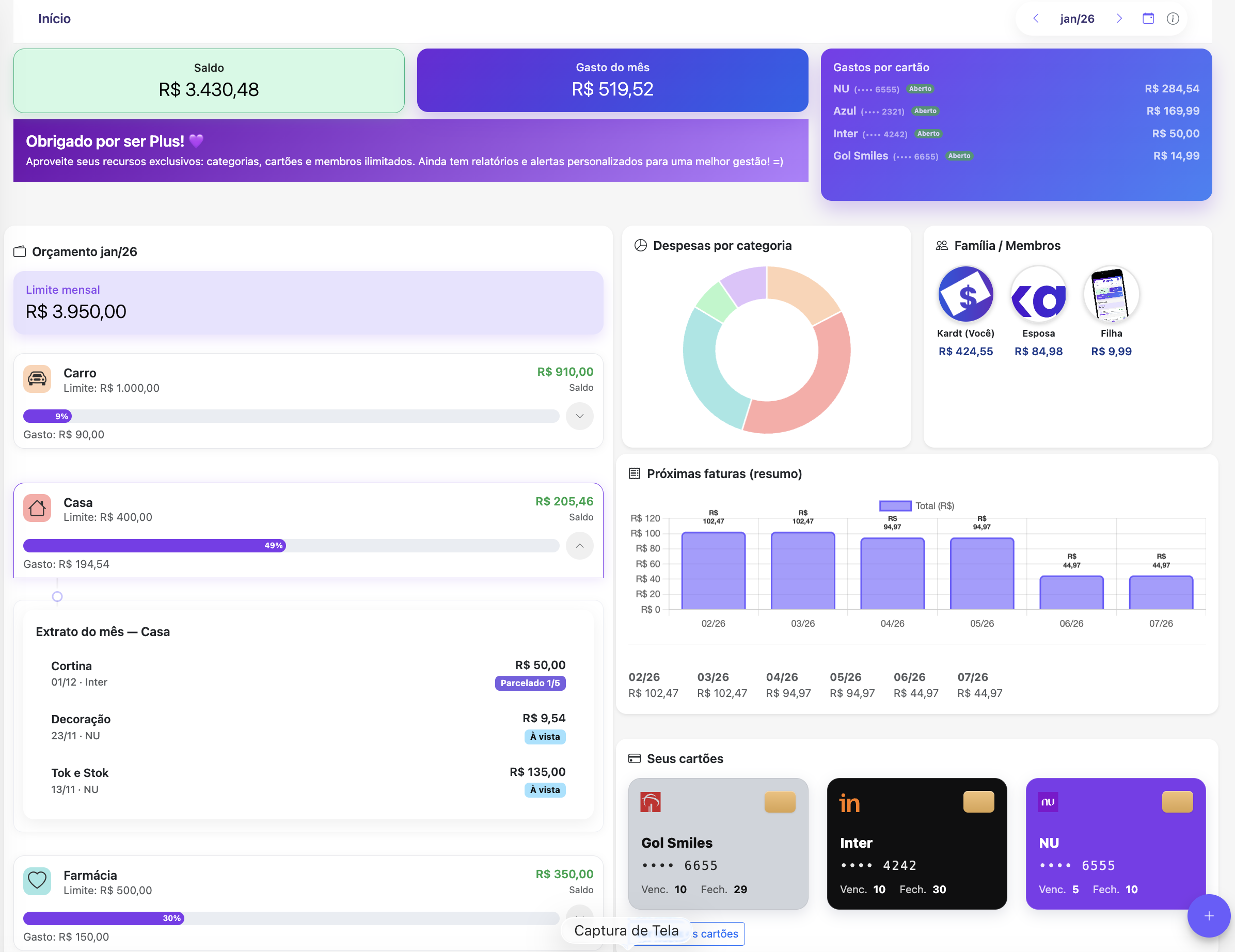Toggle Total (R$) chart legend
The height and width of the screenshot is (952, 1235).
(916, 506)
